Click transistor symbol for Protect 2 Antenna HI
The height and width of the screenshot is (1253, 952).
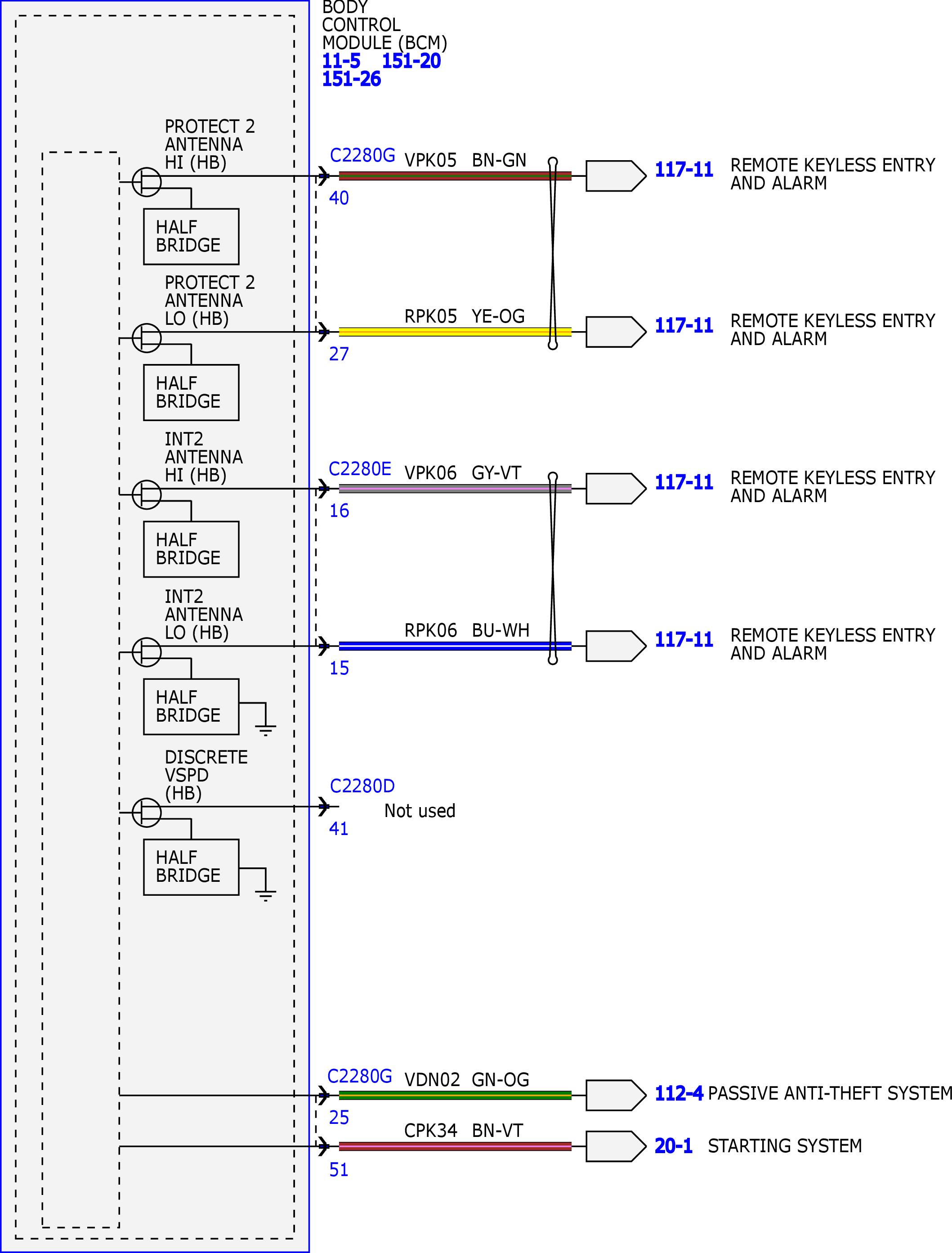(147, 181)
